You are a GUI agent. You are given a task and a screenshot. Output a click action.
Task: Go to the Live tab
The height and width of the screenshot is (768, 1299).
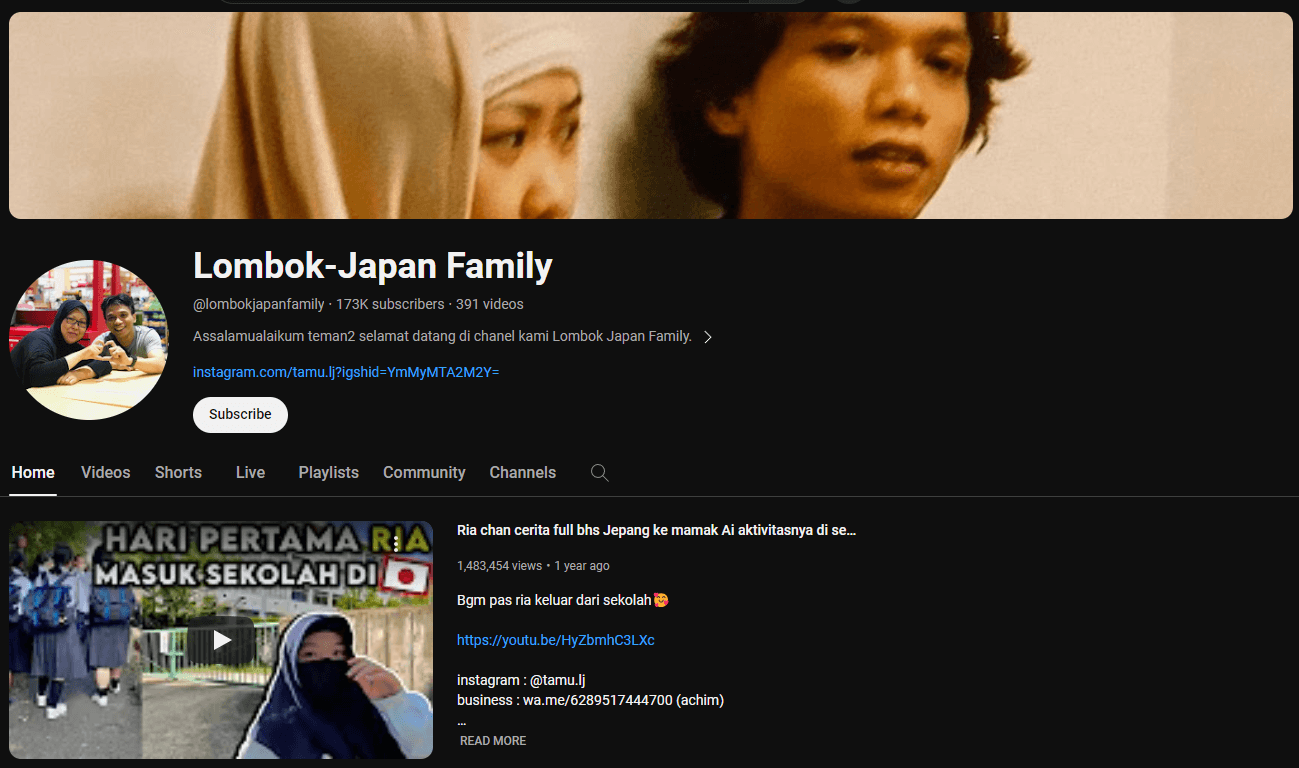point(250,472)
